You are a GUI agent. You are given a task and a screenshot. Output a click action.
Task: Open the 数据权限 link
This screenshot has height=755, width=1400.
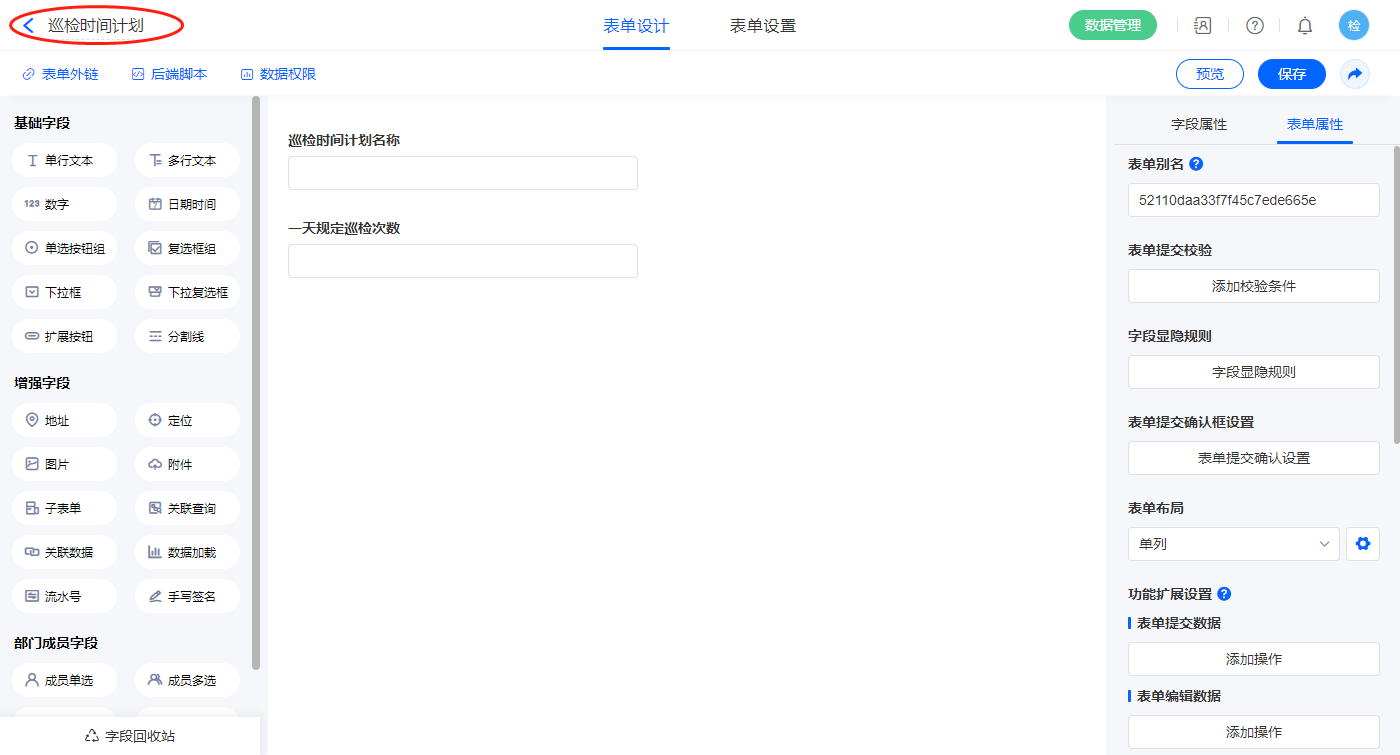278,74
